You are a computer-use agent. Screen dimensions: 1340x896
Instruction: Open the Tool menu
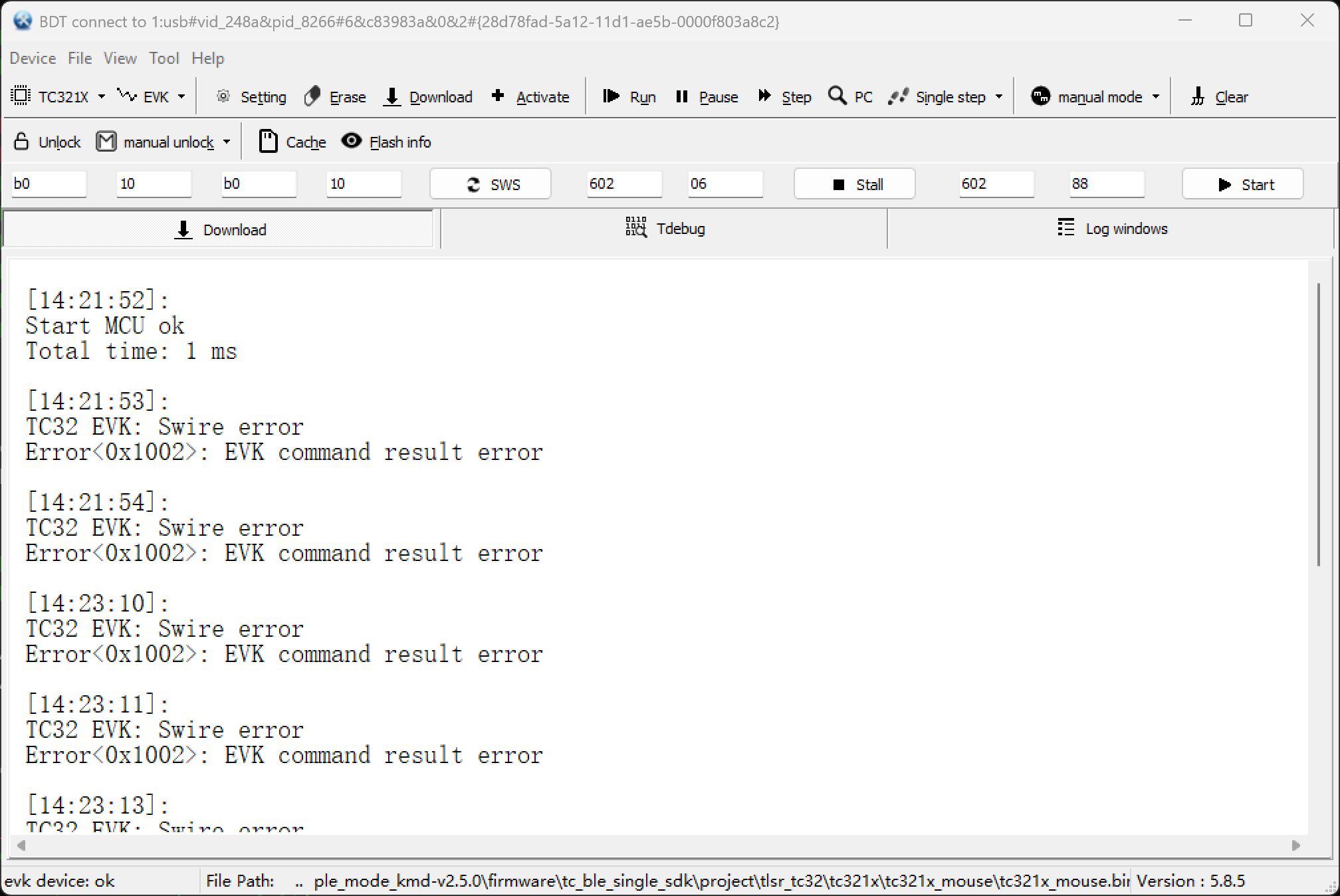tap(164, 58)
